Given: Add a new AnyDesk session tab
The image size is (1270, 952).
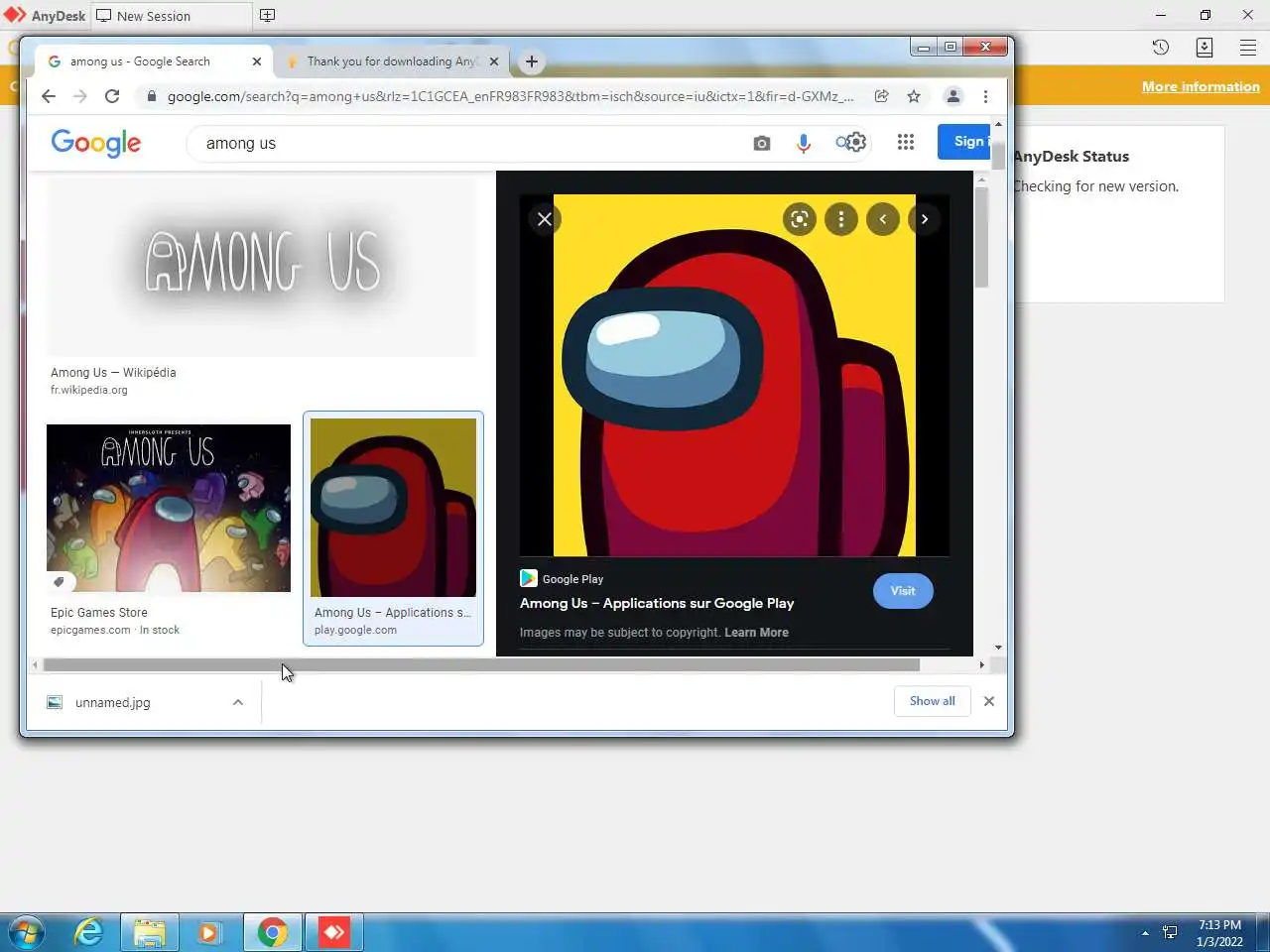Looking at the screenshot, I should pyautogui.click(x=267, y=15).
